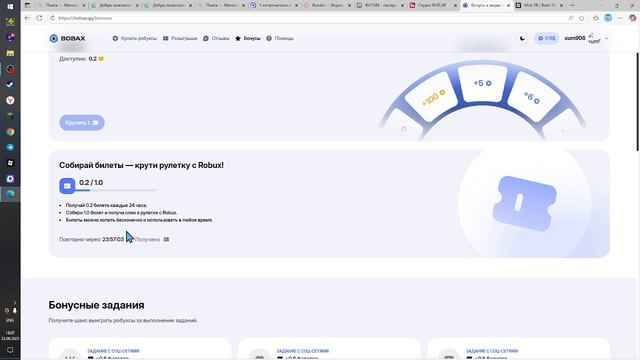This screenshot has height=360, width=640.
Task: Change ENG input language indicator
Action: click(x=10, y=320)
